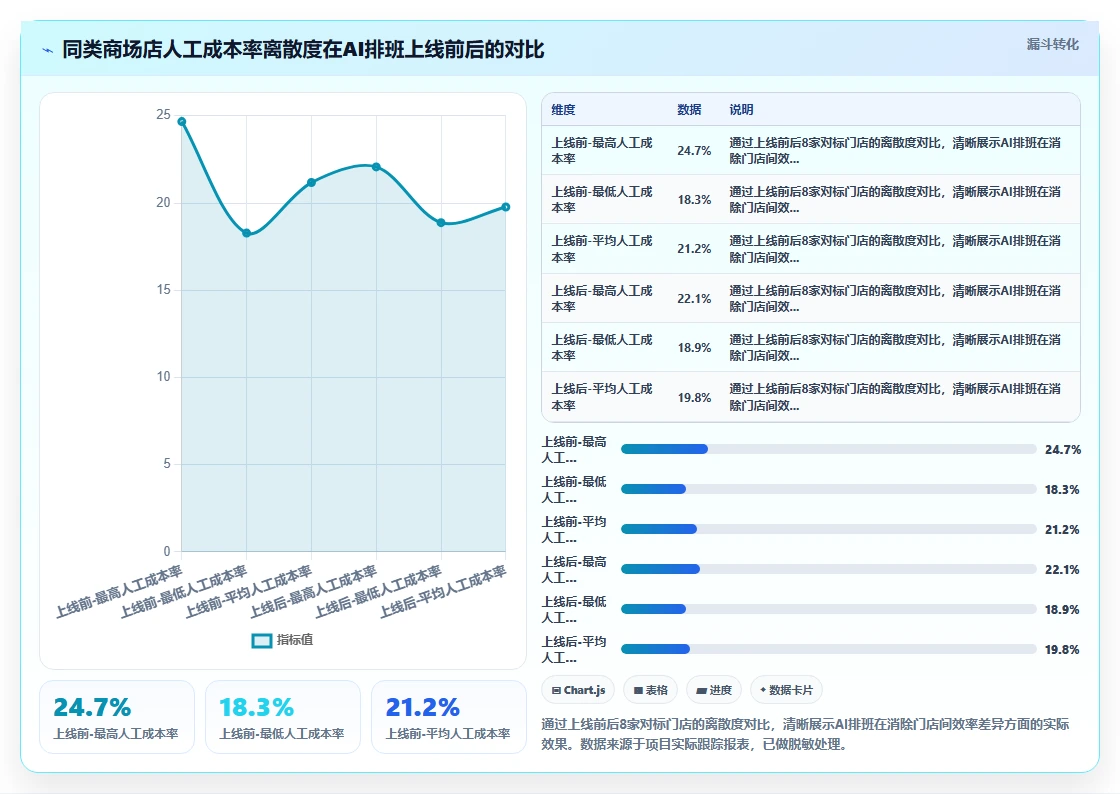This screenshot has width=1120, height=794.
Task: Open the 21.2% 上线前-平均人工成本率 card
Action: pos(449,716)
